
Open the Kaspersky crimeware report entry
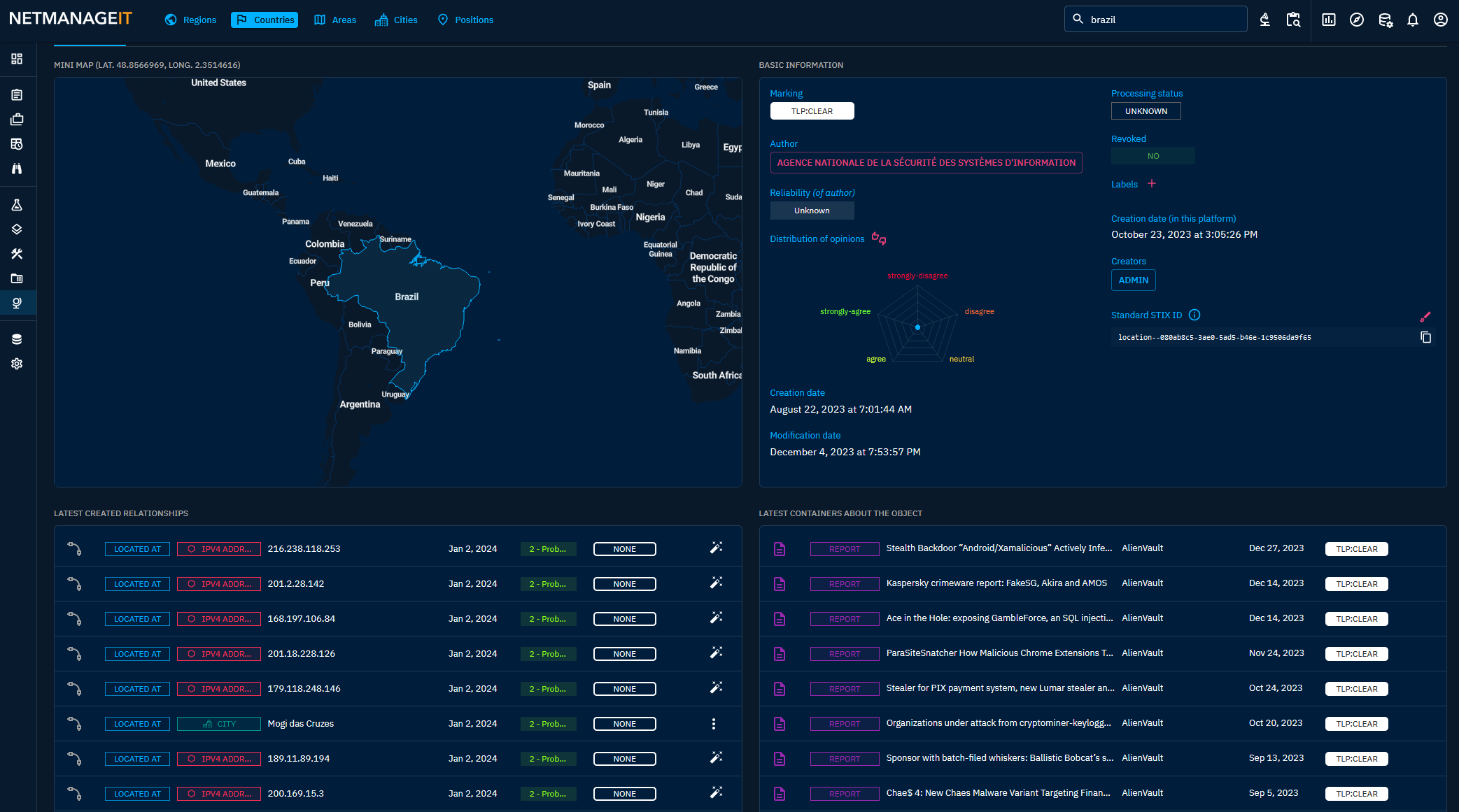click(996, 583)
